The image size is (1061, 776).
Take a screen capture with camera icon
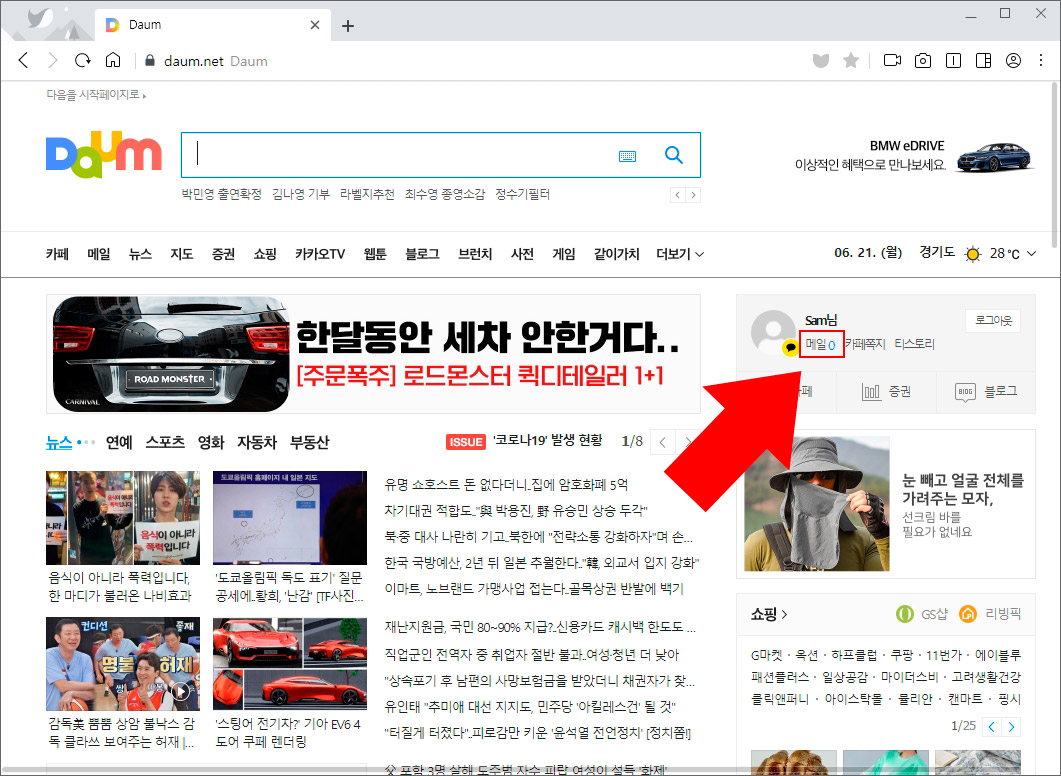click(x=923, y=61)
